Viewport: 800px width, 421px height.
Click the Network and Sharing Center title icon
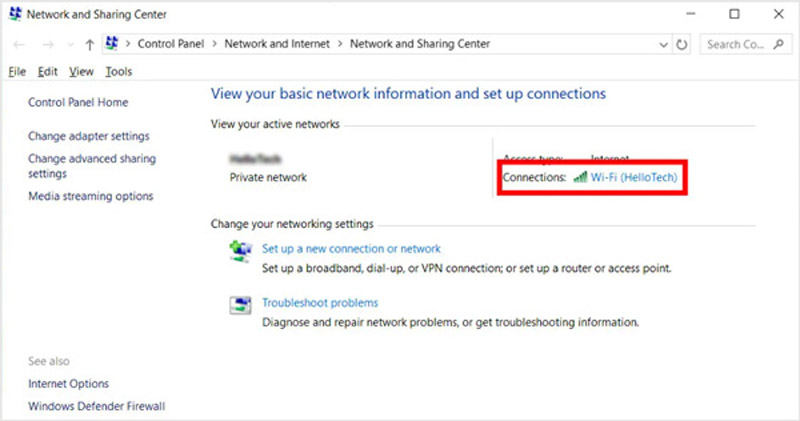[13, 14]
